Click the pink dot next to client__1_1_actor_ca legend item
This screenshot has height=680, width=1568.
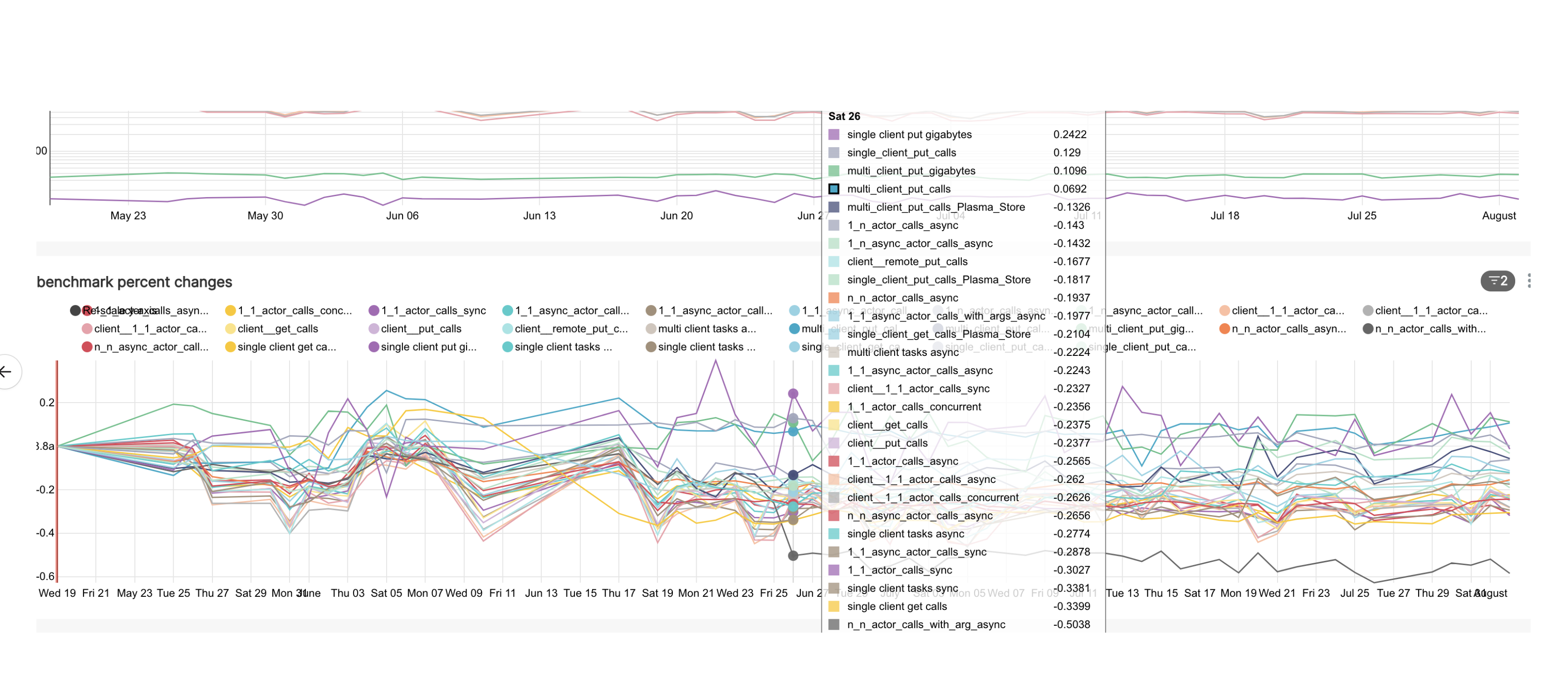click(86, 329)
